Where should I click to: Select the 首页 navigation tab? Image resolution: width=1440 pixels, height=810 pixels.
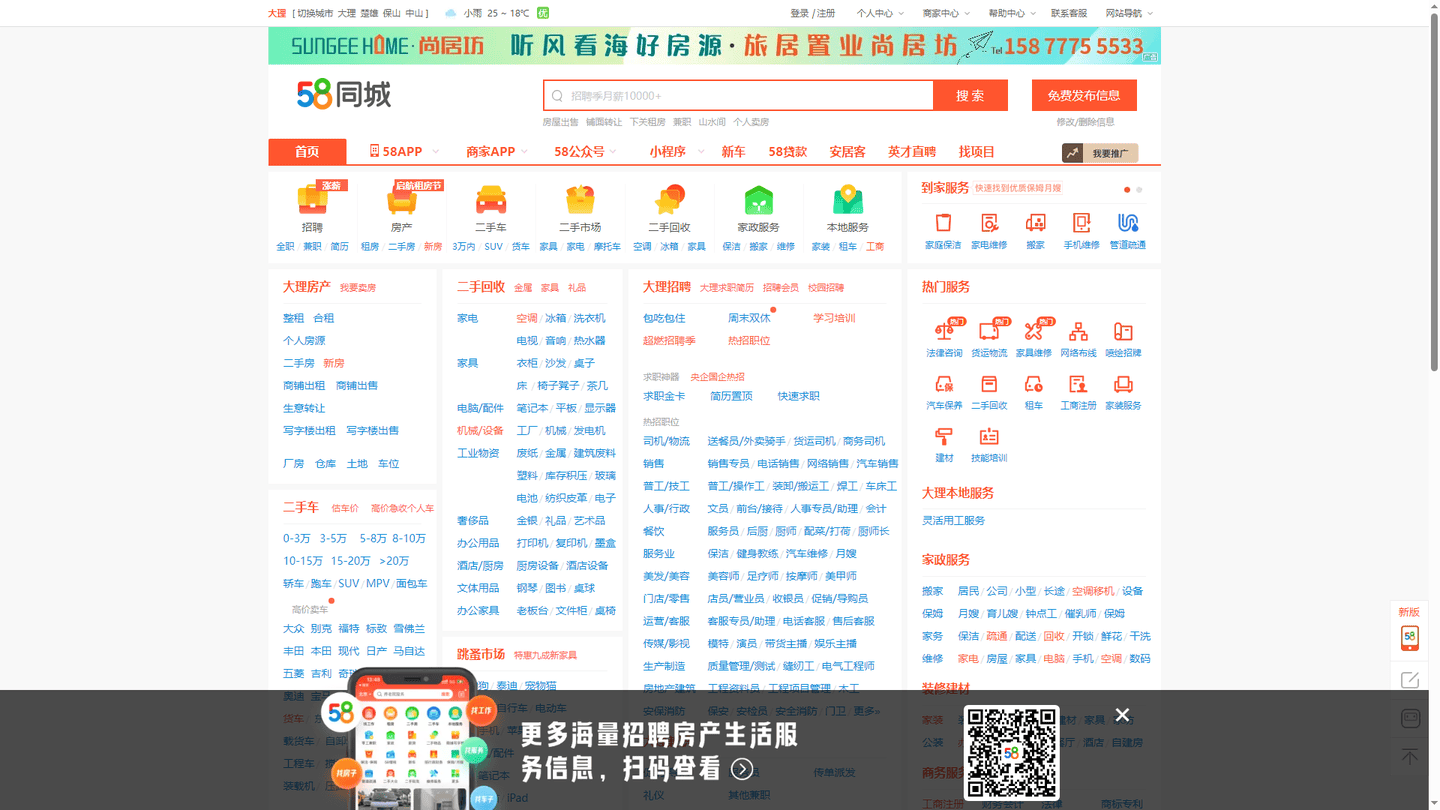tap(307, 151)
